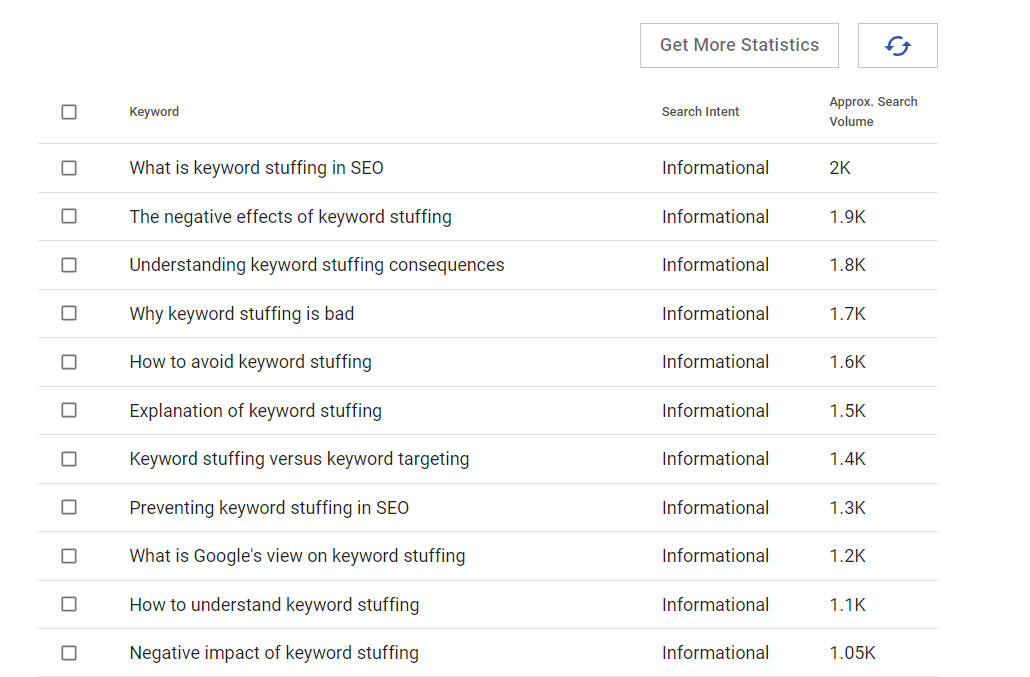Check 'The negative effects of keyword stuffing' row
The height and width of the screenshot is (677, 1030).
(x=69, y=216)
